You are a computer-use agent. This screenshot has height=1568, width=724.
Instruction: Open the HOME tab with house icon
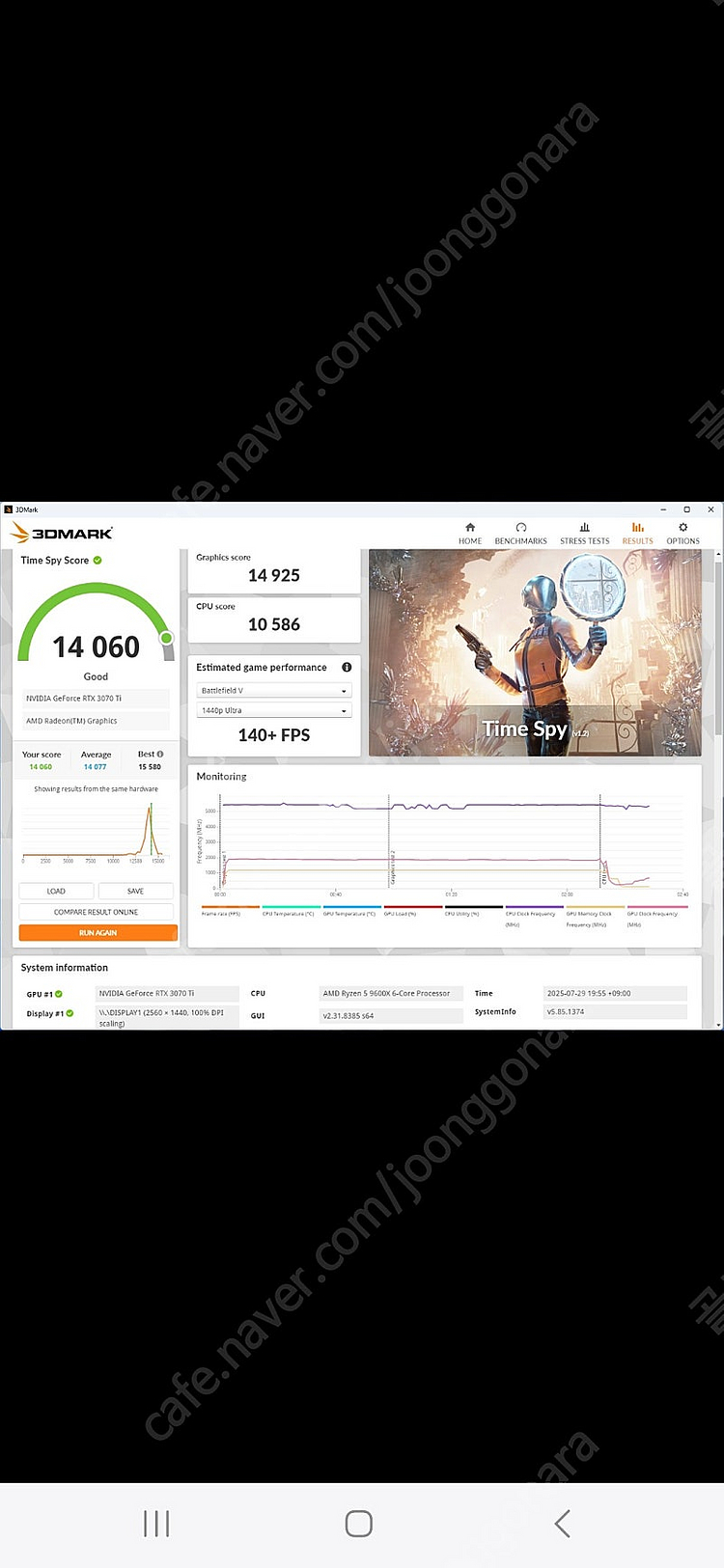470,534
